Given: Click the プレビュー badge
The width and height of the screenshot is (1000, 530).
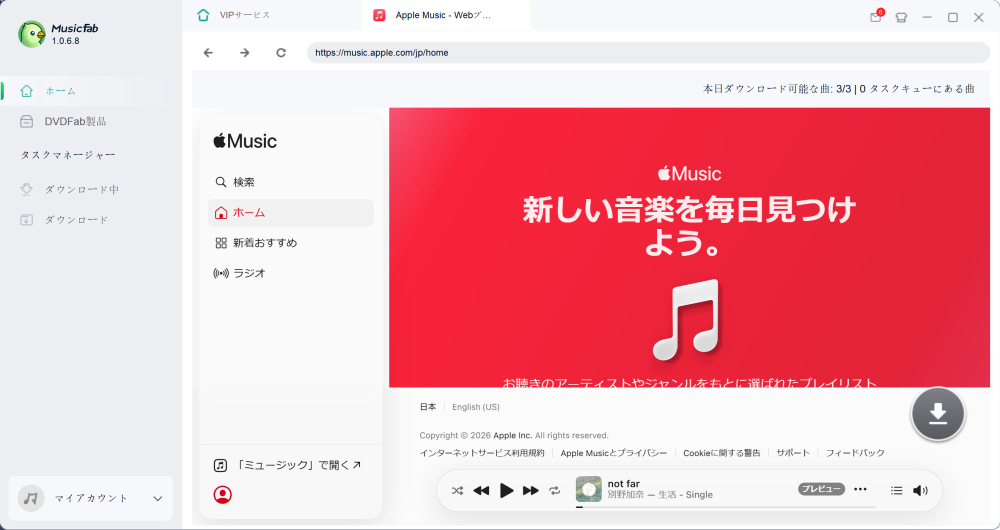Looking at the screenshot, I should point(821,489).
